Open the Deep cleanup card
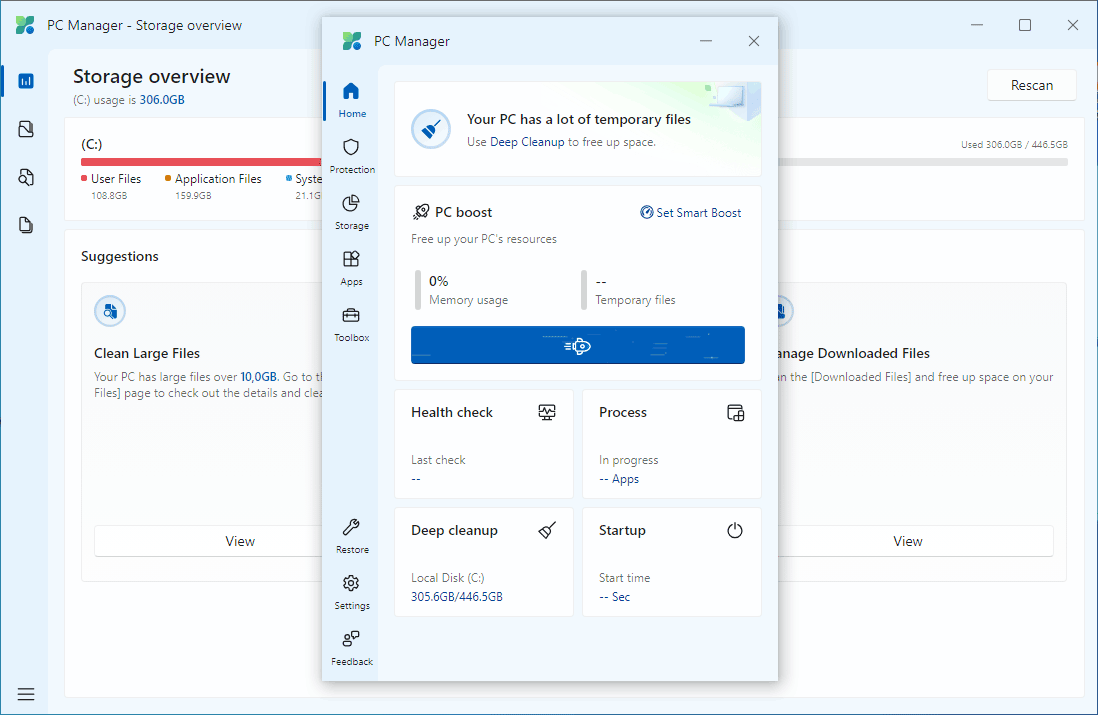The image size is (1098, 715). (x=484, y=562)
